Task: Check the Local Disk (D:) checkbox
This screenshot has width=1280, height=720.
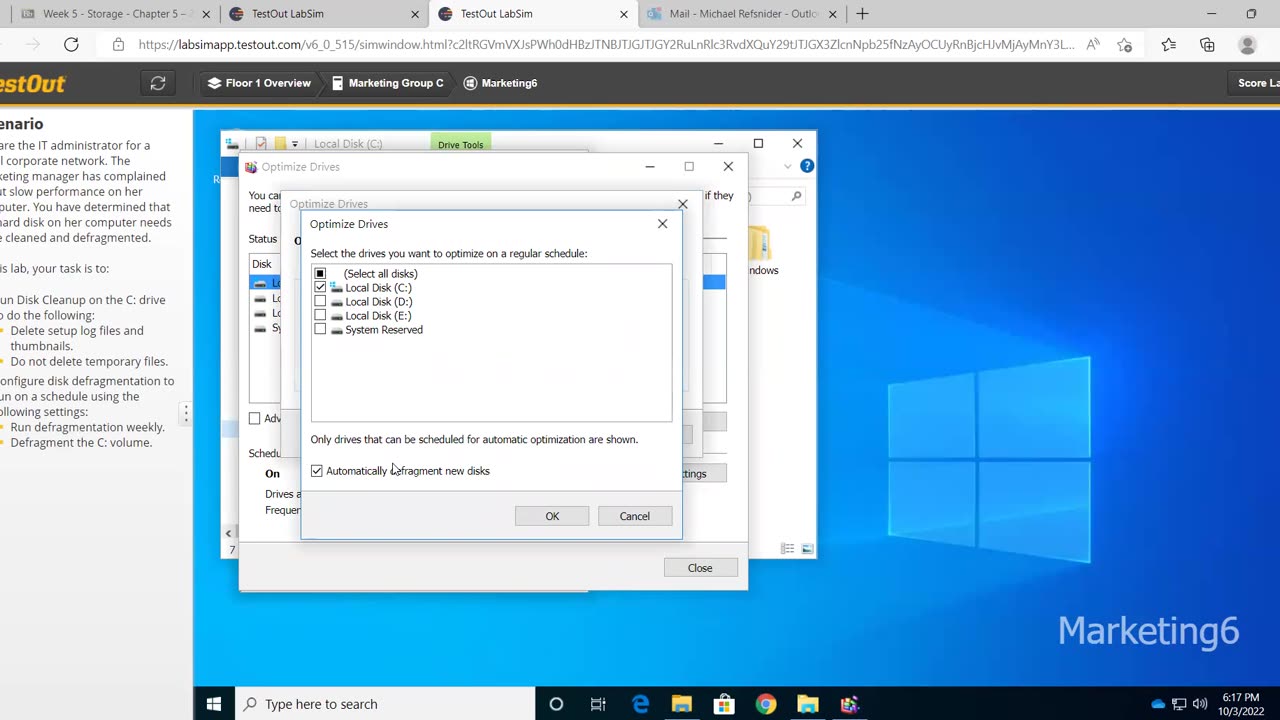Action: [320, 301]
